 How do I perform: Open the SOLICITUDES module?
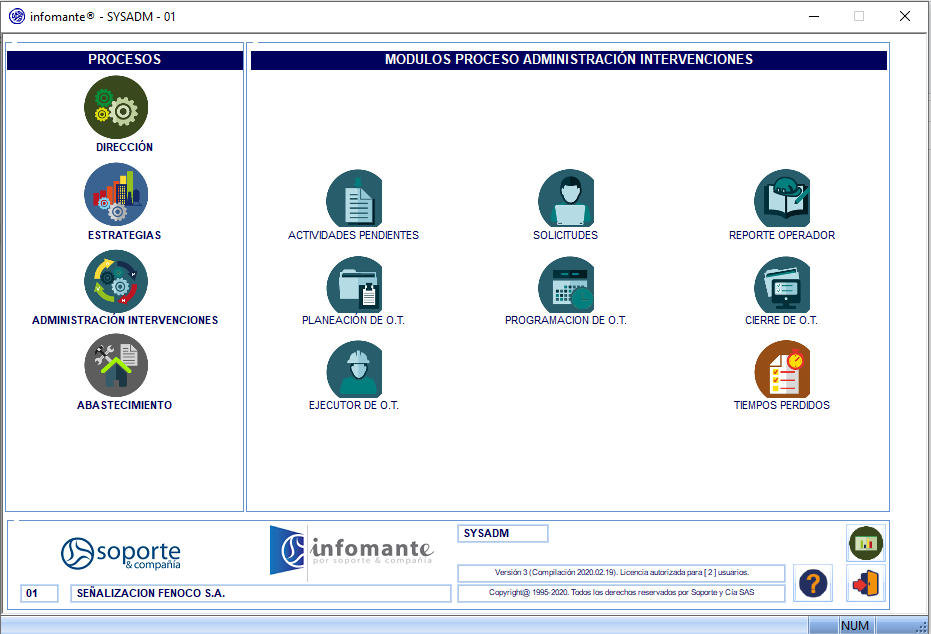[567, 200]
